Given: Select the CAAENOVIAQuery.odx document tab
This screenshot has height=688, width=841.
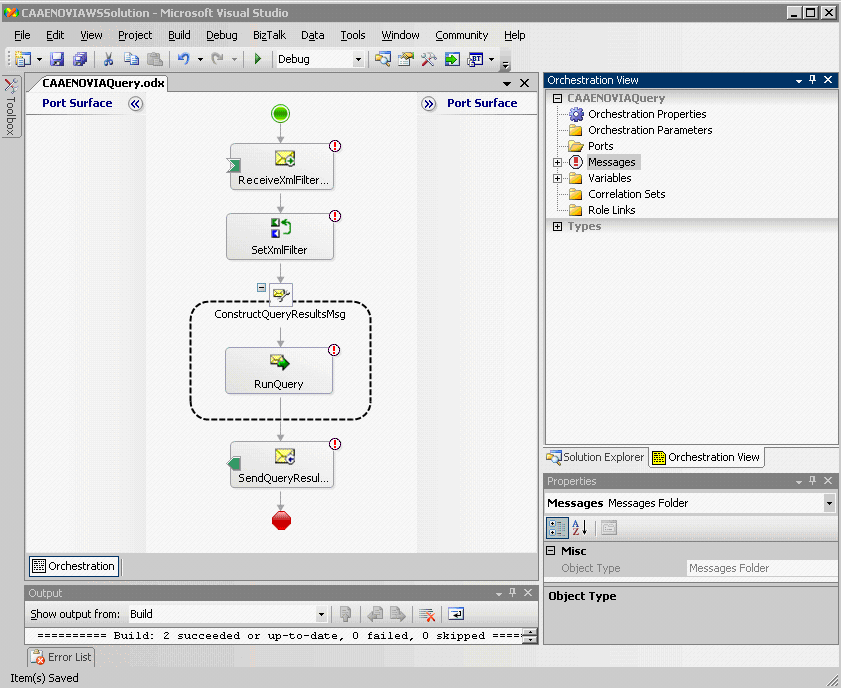Looking at the screenshot, I should click(x=103, y=83).
